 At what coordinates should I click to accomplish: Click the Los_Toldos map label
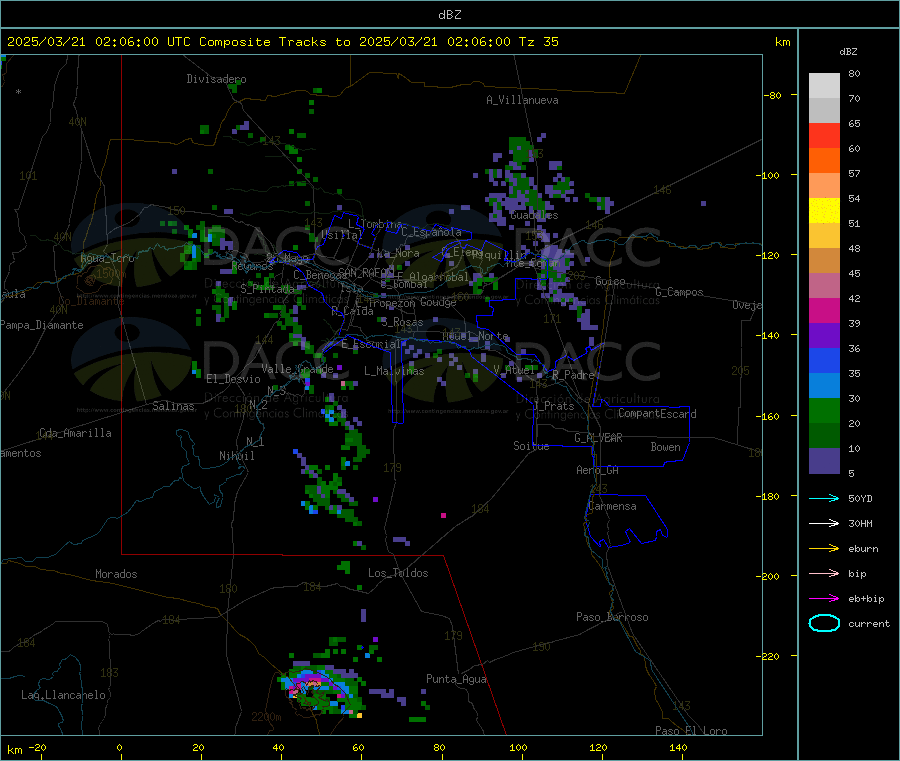[x=398, y=573]
